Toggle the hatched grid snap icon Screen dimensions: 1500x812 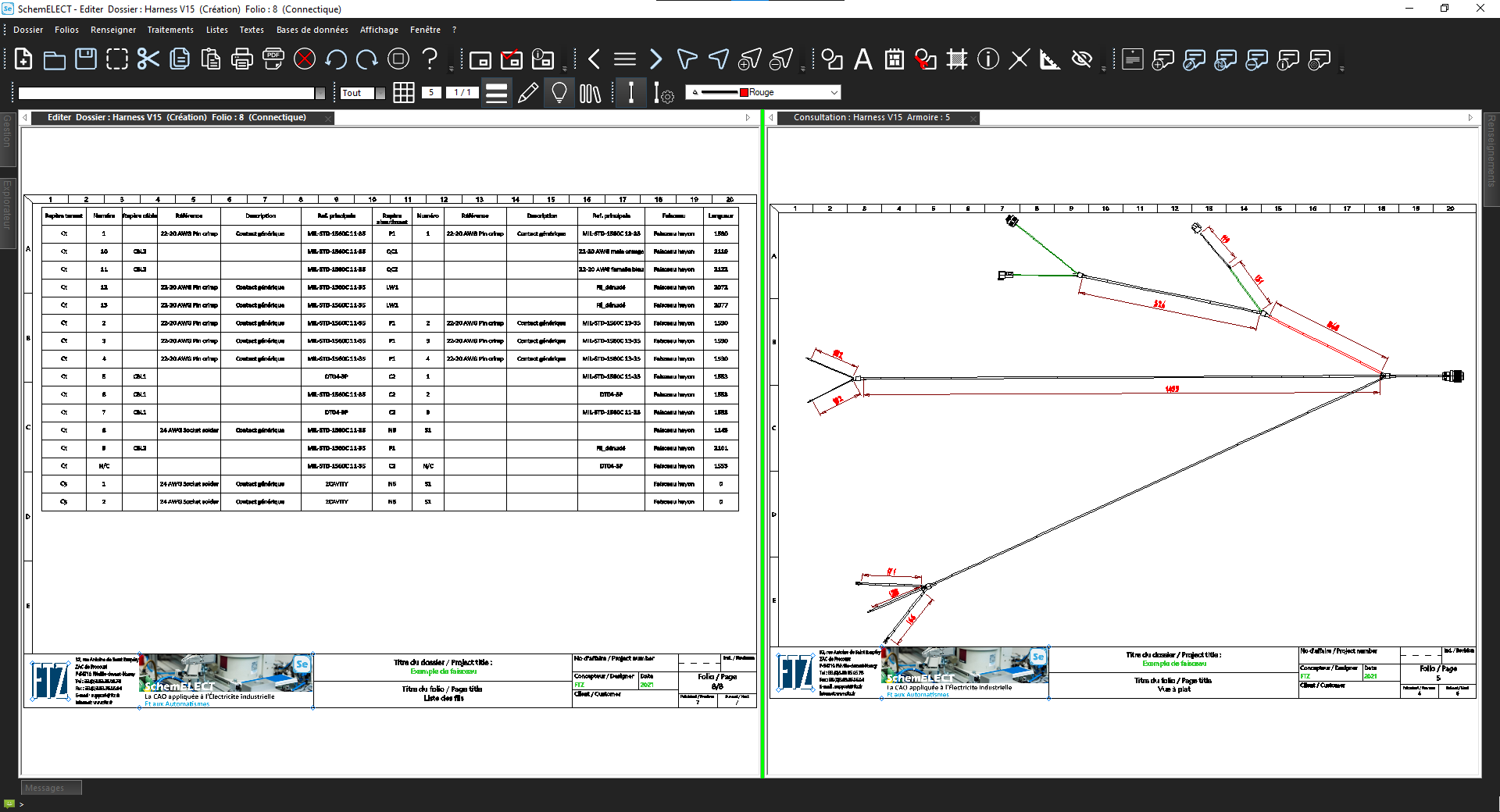[957, 59]
